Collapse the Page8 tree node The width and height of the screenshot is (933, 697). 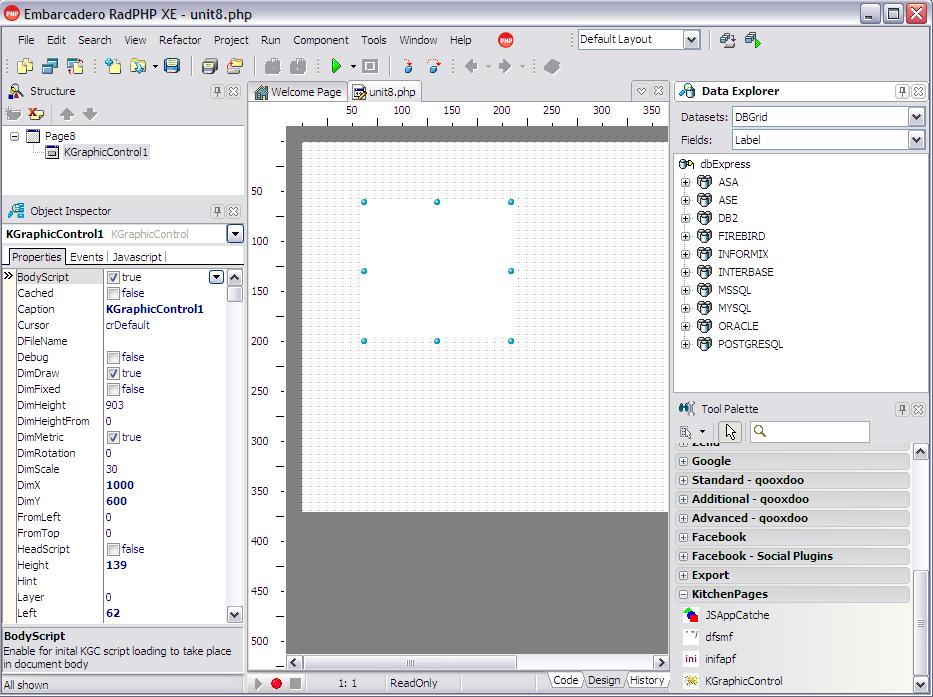click(15, 136)
